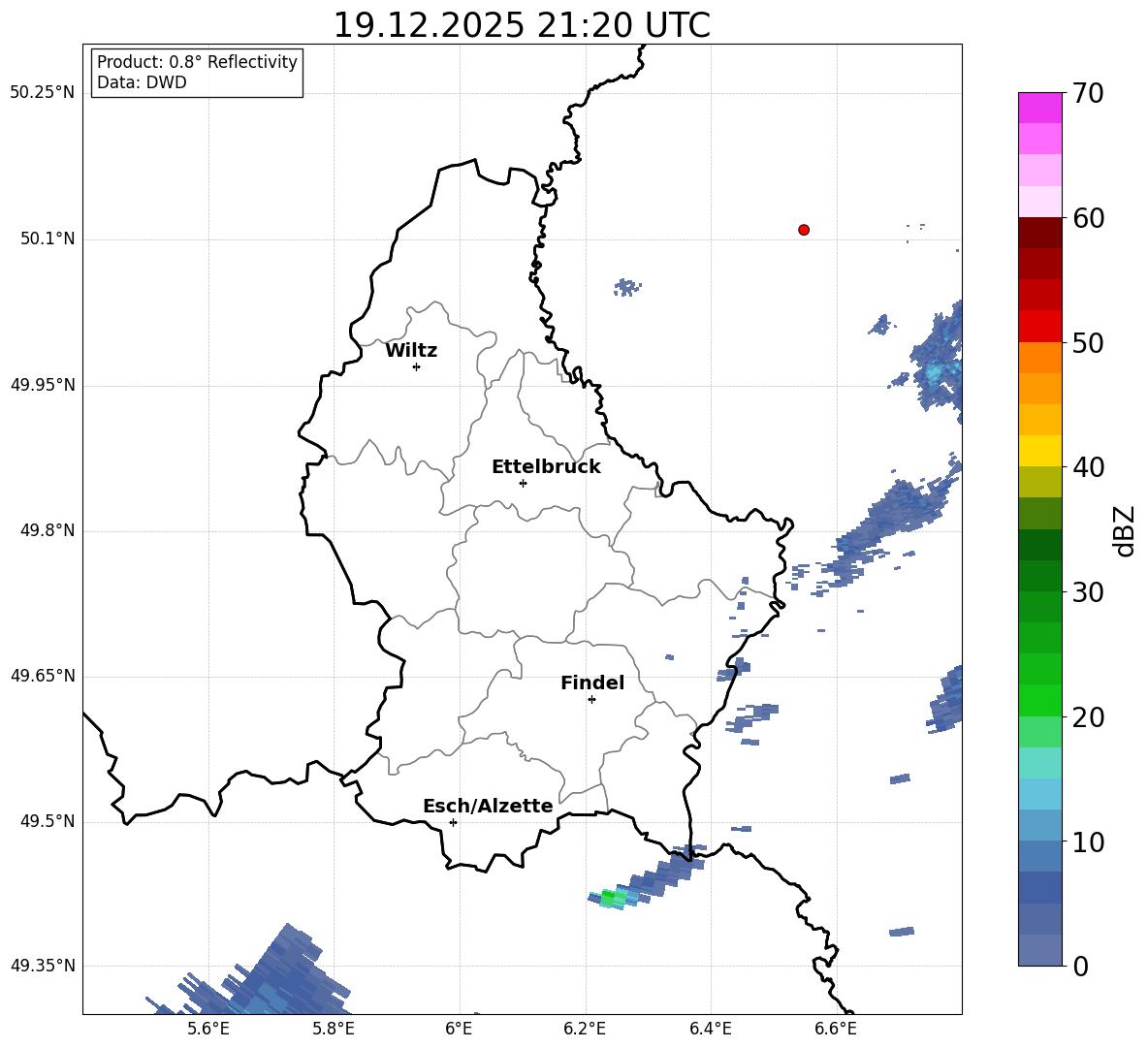1148x1048 pixels.
Task: Click the Findel station label
Action: (592, 683)
